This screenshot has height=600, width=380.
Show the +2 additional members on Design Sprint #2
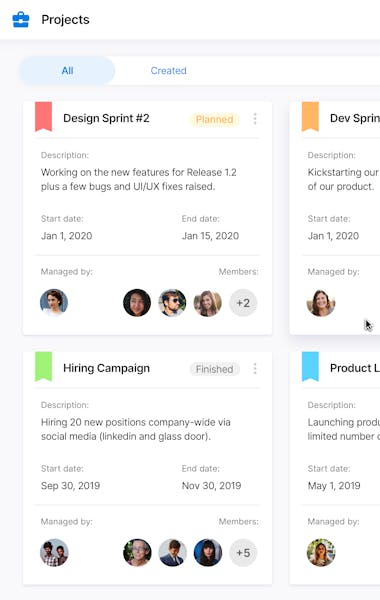[243, 303]
